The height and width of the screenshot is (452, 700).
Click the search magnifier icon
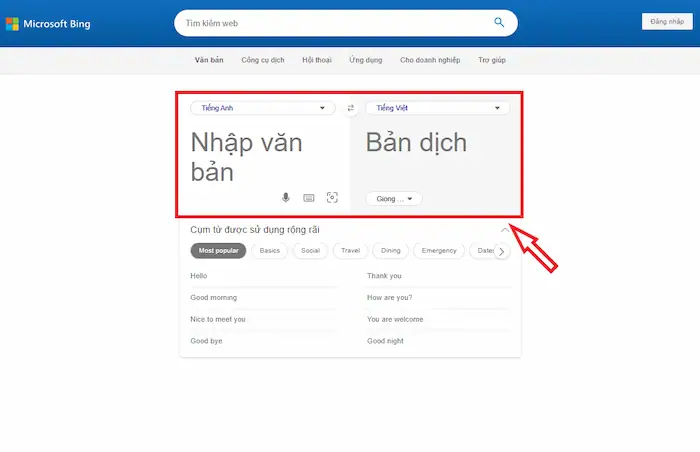point(499,22)
